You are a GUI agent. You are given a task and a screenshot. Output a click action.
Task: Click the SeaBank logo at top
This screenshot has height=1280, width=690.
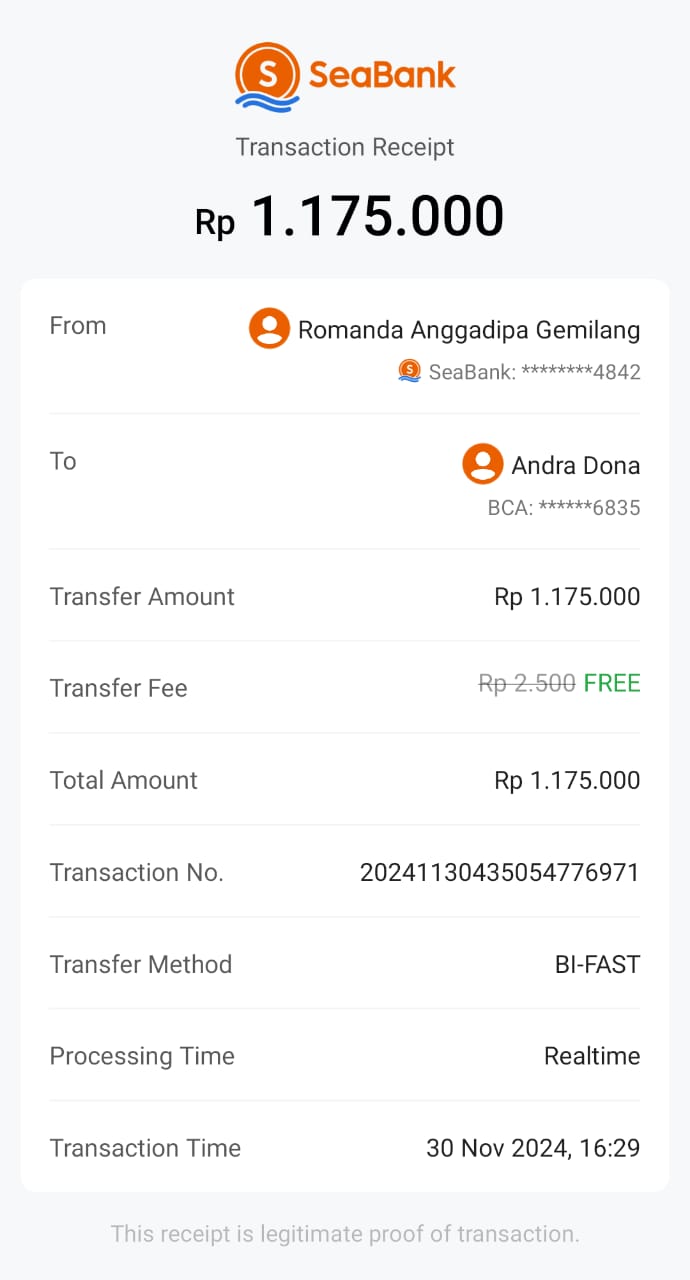(345, 77)
